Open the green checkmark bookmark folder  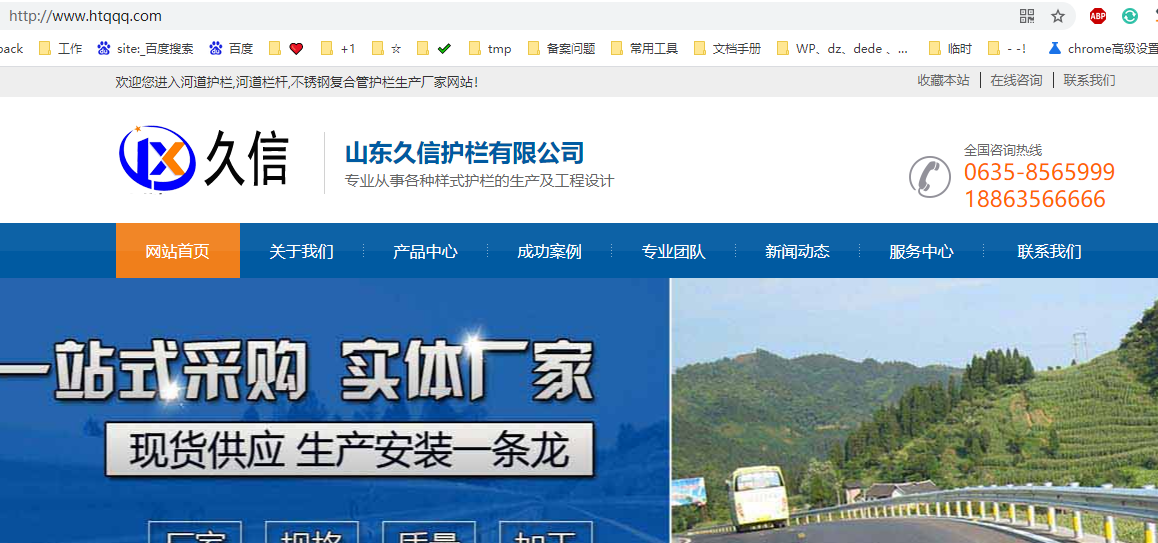pyautogui.click(x=435, y=48)
